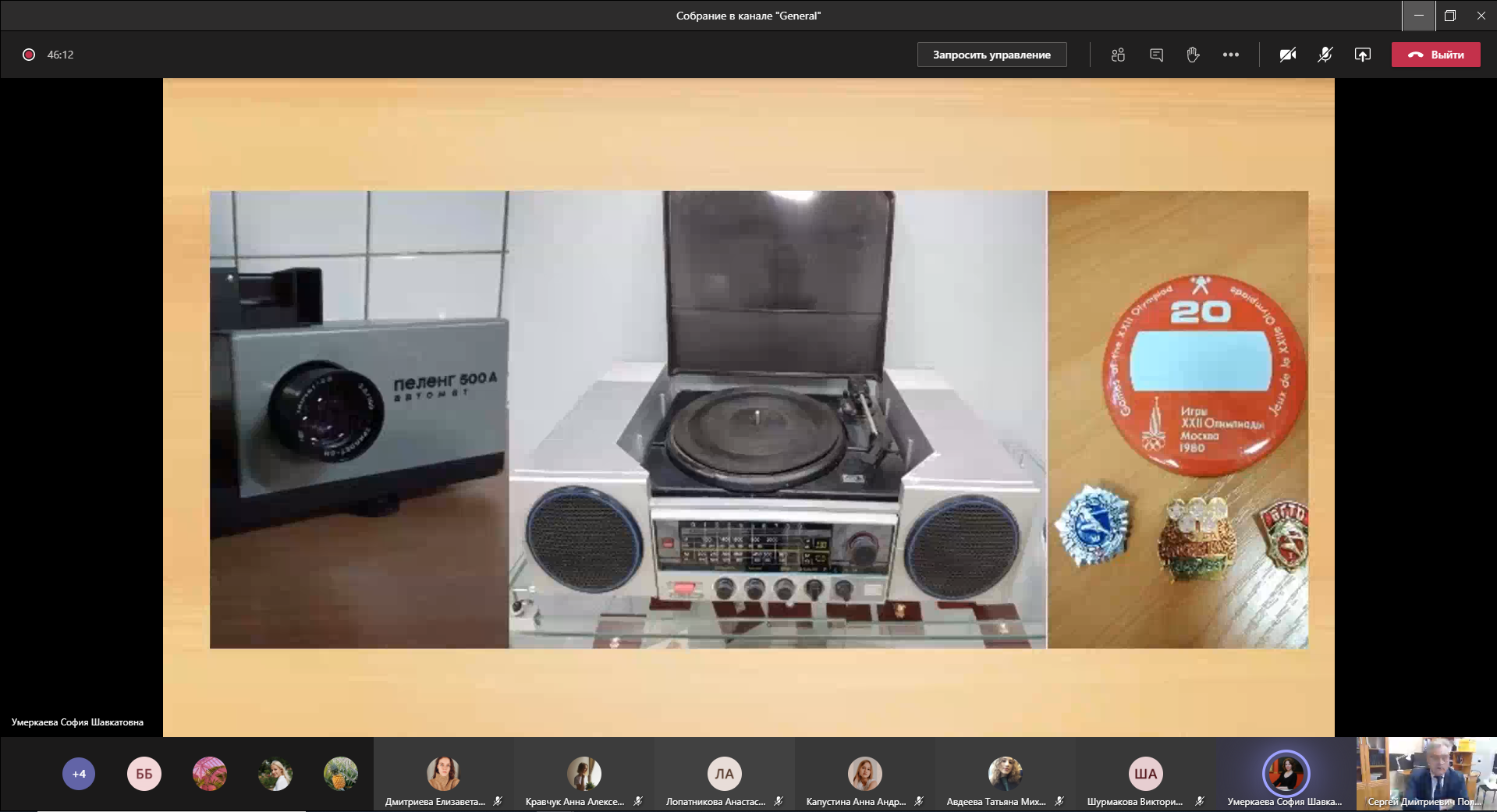
Task: Open the meeting chat icon
Action: pos(1156,55)
